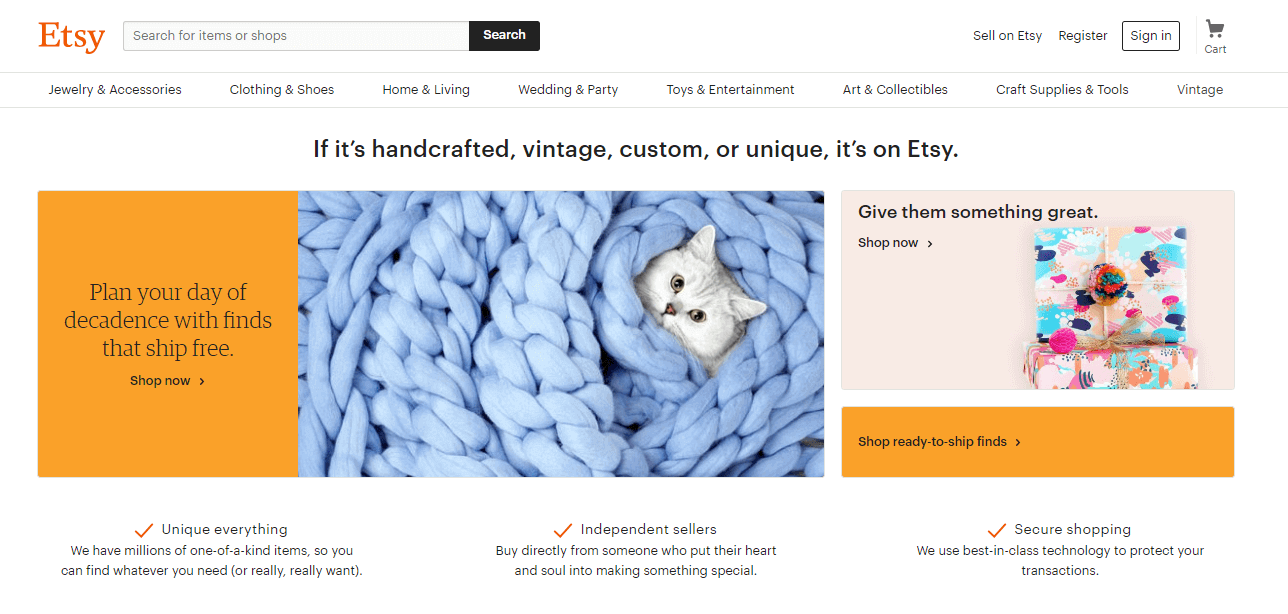
Task: Click the arrow beside ready-to-ship finds
Action: point(1018,442)
